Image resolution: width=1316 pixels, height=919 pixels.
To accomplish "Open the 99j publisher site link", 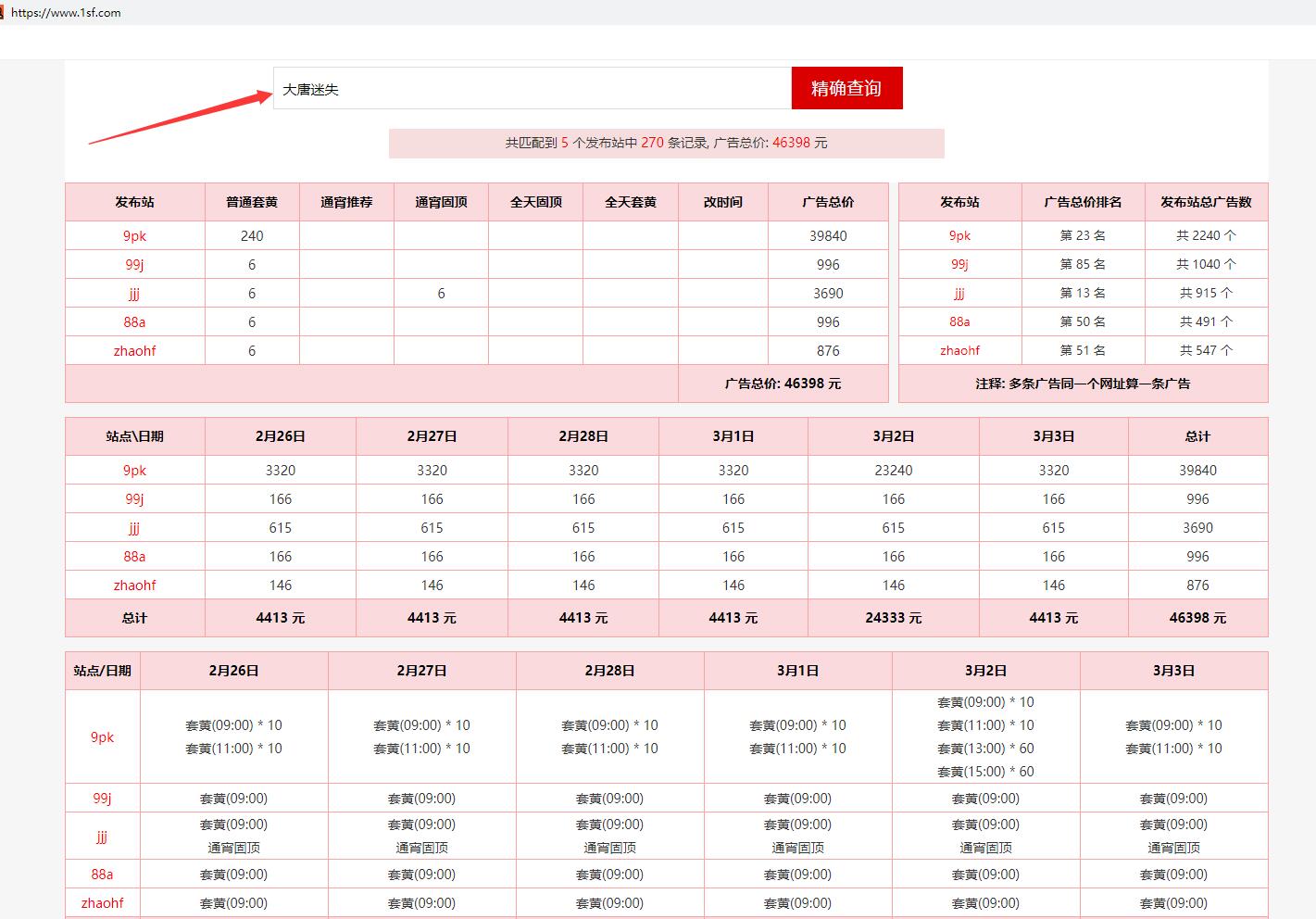I will tap(134, 264).
